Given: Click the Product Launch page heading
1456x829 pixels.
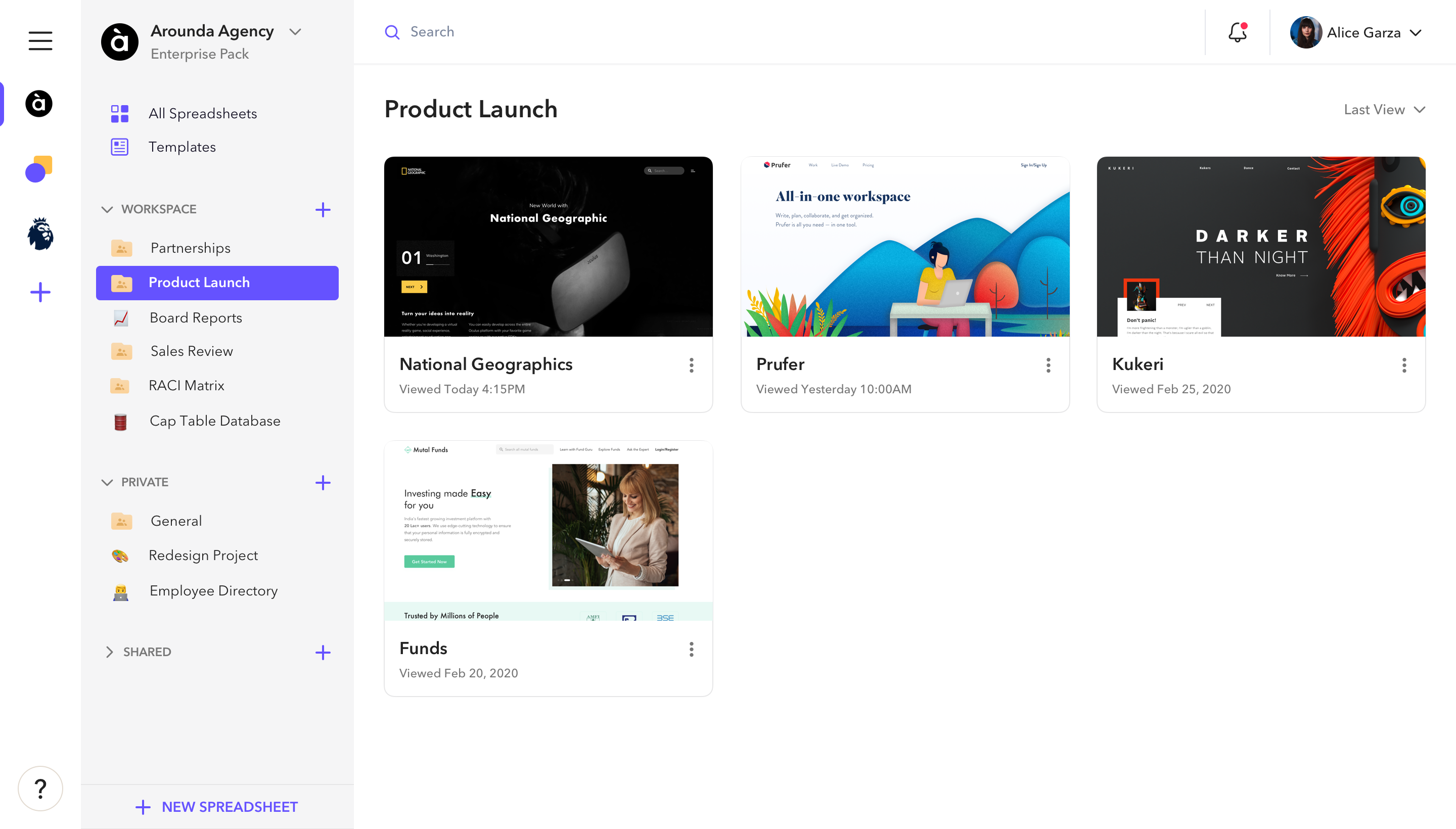Looking at the screenshot, I should 471,109.
